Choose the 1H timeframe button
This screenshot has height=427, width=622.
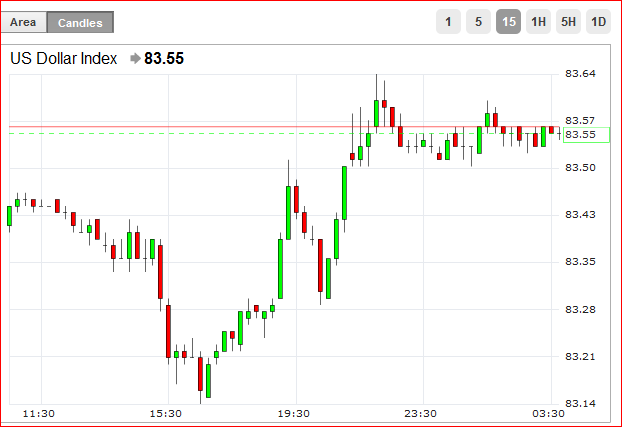(538, 21)
